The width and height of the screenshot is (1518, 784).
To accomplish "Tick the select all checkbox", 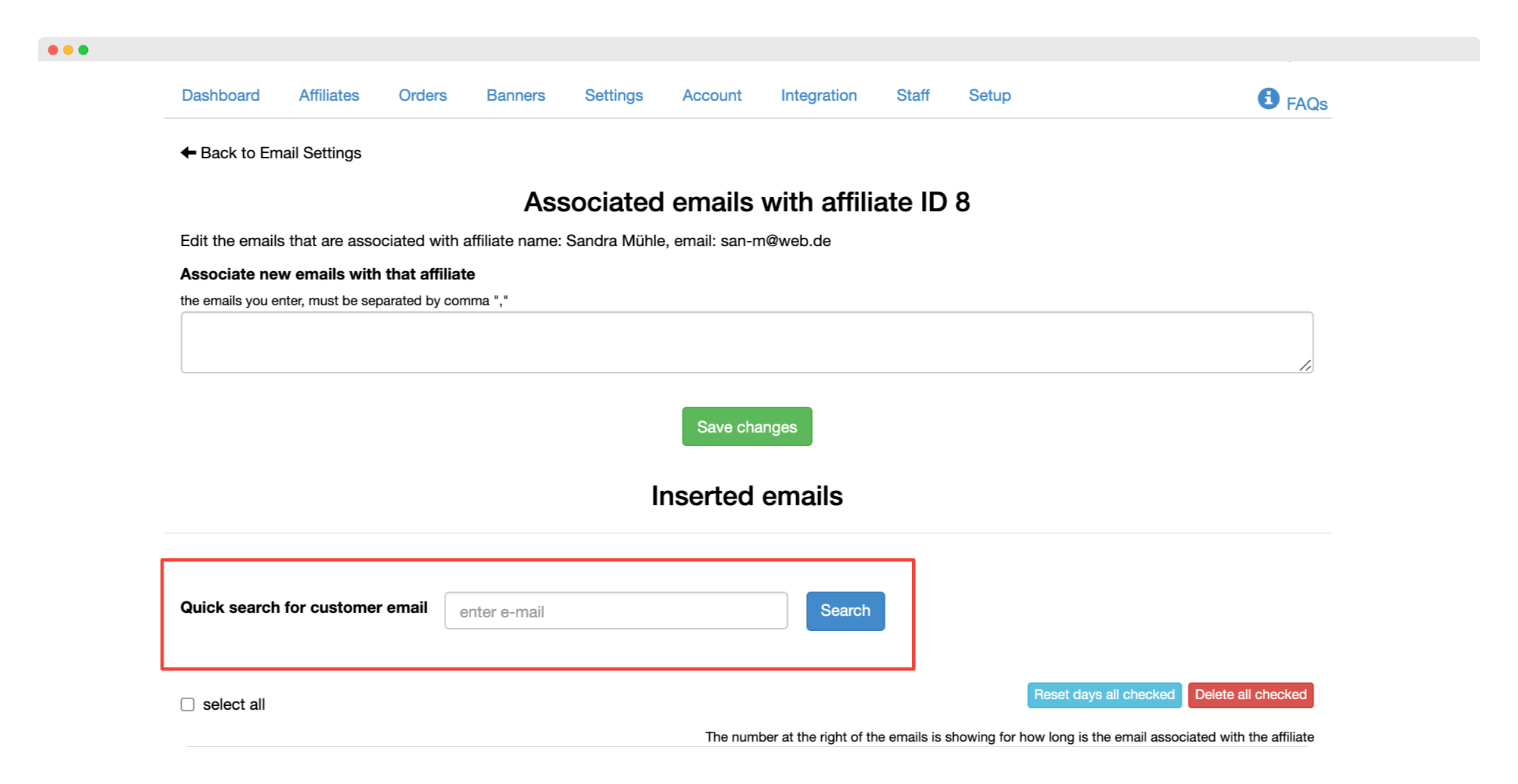I will pyautogui.click(x=188, y=704).
